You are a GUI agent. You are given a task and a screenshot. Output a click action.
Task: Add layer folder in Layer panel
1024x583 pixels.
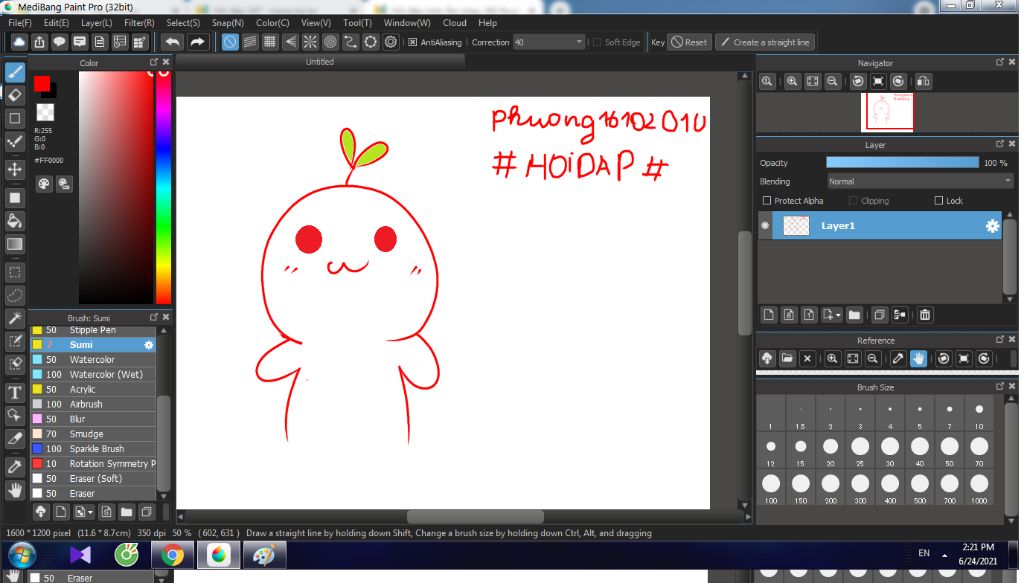(854, 315)
